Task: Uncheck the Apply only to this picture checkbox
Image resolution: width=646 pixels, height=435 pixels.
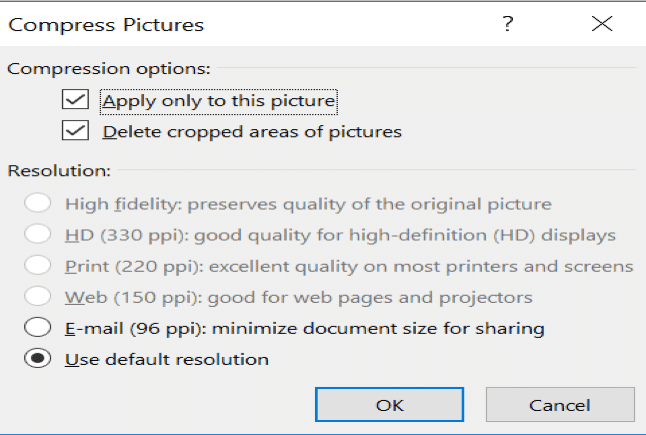Action: point(75,99)
